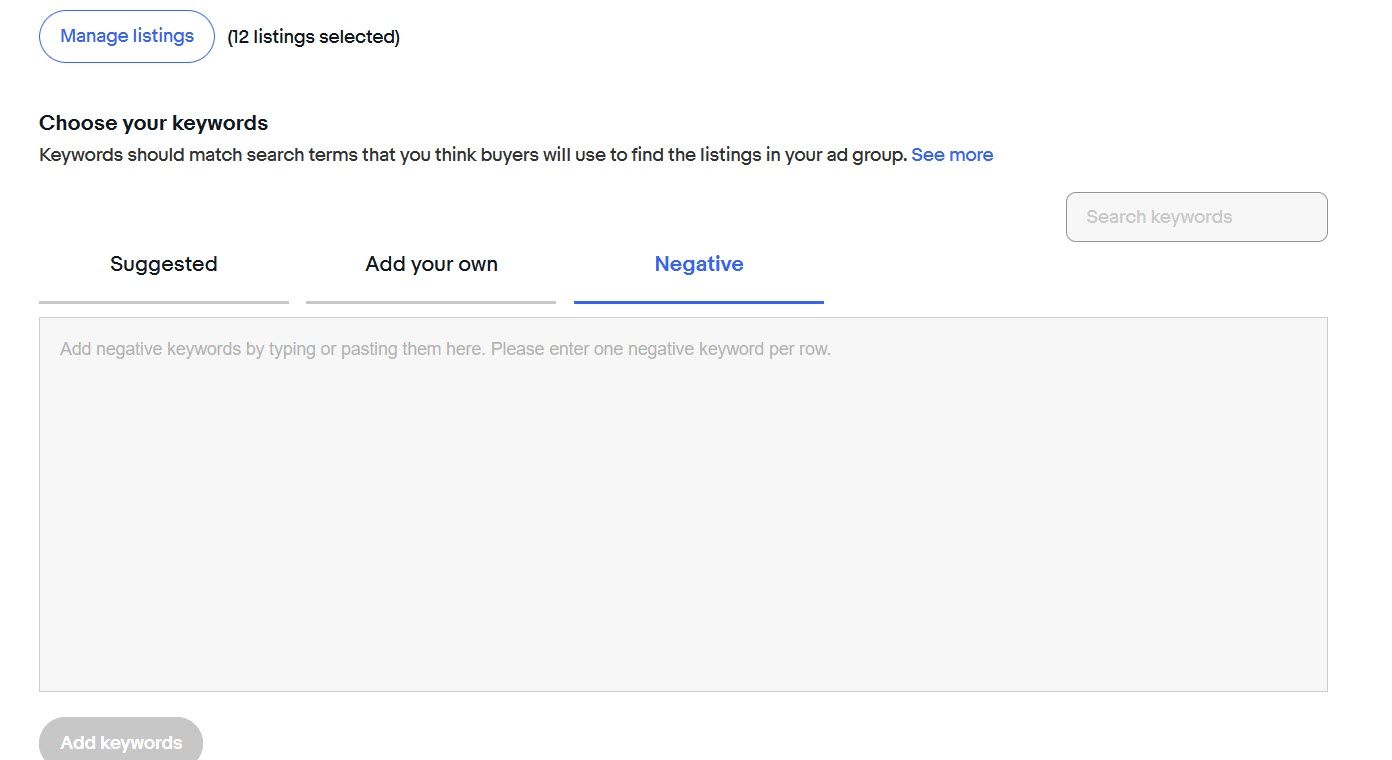Click the Choose your keywords heading
This screenshot has width=1392, height=760.
click(154, 123)
